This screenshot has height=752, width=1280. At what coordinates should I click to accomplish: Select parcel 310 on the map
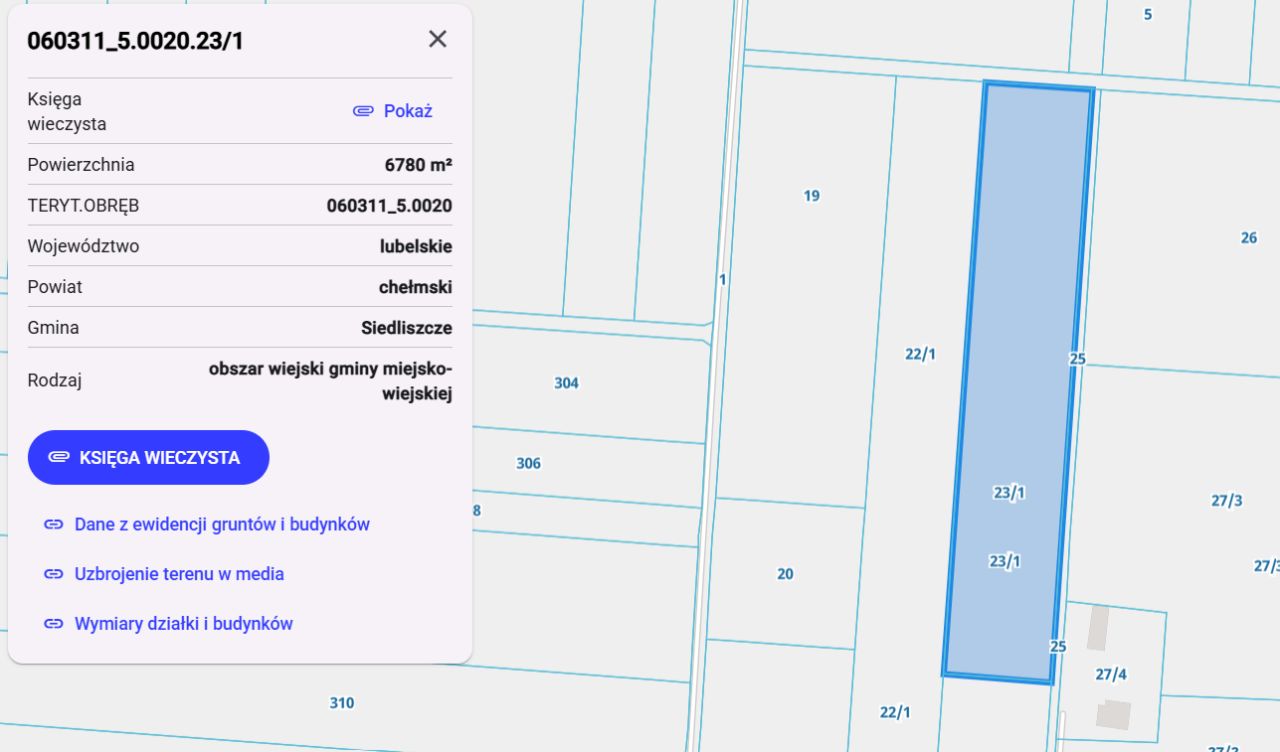342,703
